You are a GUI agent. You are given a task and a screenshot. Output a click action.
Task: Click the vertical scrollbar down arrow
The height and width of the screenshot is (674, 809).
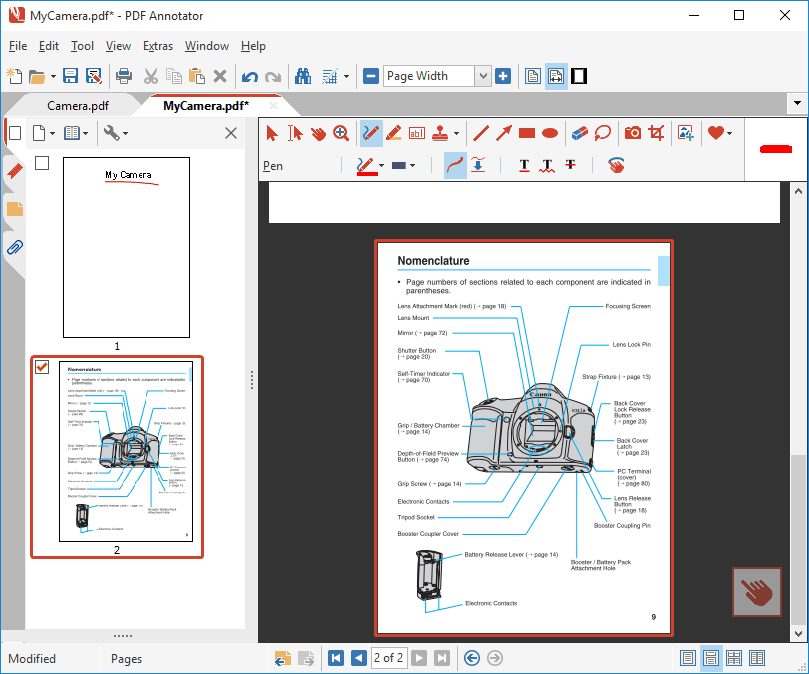[798, 634]
